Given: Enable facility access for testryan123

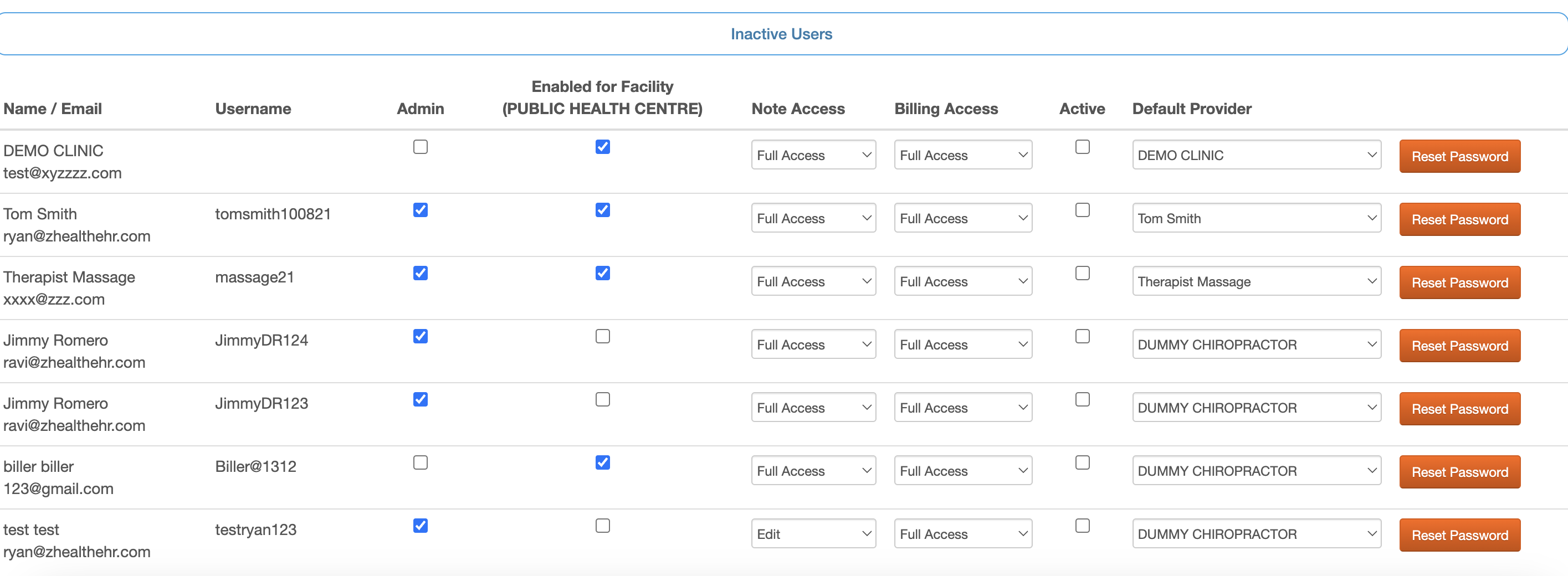Looking at the screenshot, I should tap(603, 526).
